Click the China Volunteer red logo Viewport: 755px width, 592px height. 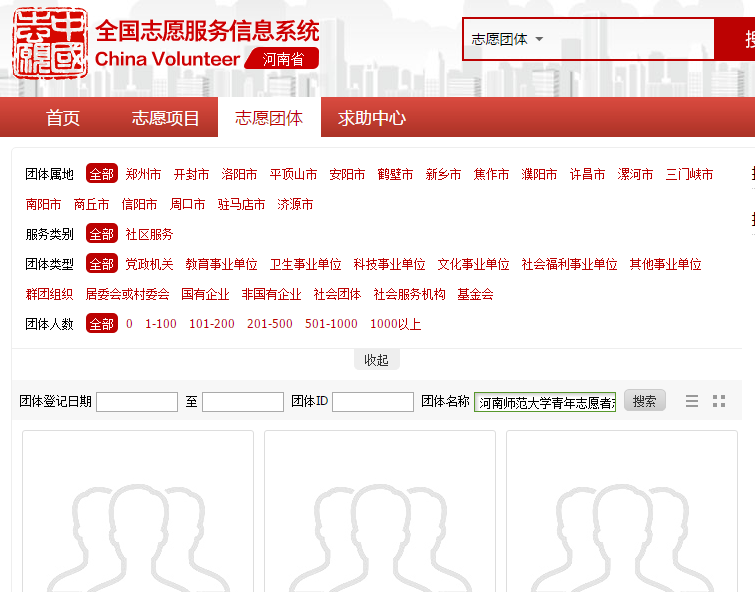(x=49, y=45)
